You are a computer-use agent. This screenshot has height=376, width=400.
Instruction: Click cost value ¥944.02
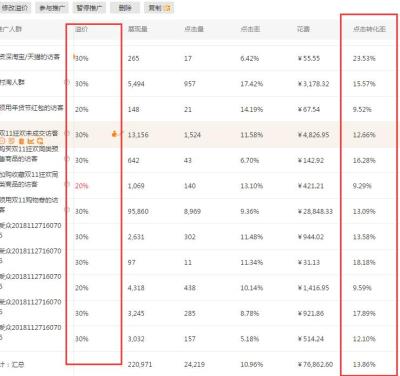[310, 237]
